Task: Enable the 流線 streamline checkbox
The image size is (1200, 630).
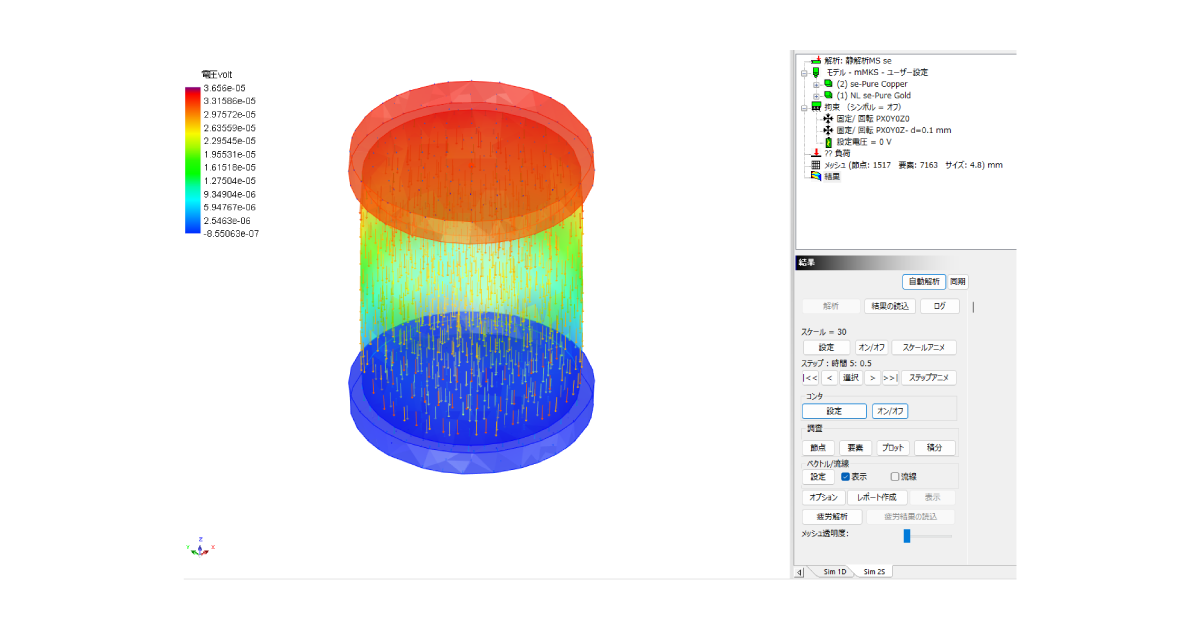Action: (x=895, y=477)
